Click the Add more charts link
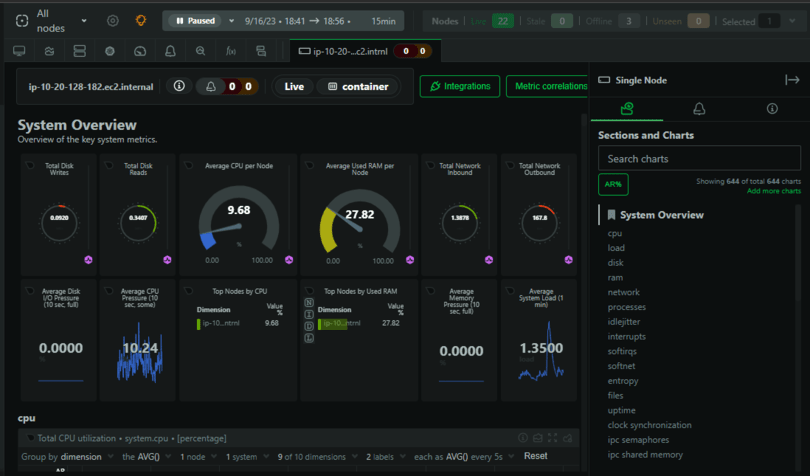Image resolution: width=810 pixels, height=476 pixels. click(x=773, y=191)
